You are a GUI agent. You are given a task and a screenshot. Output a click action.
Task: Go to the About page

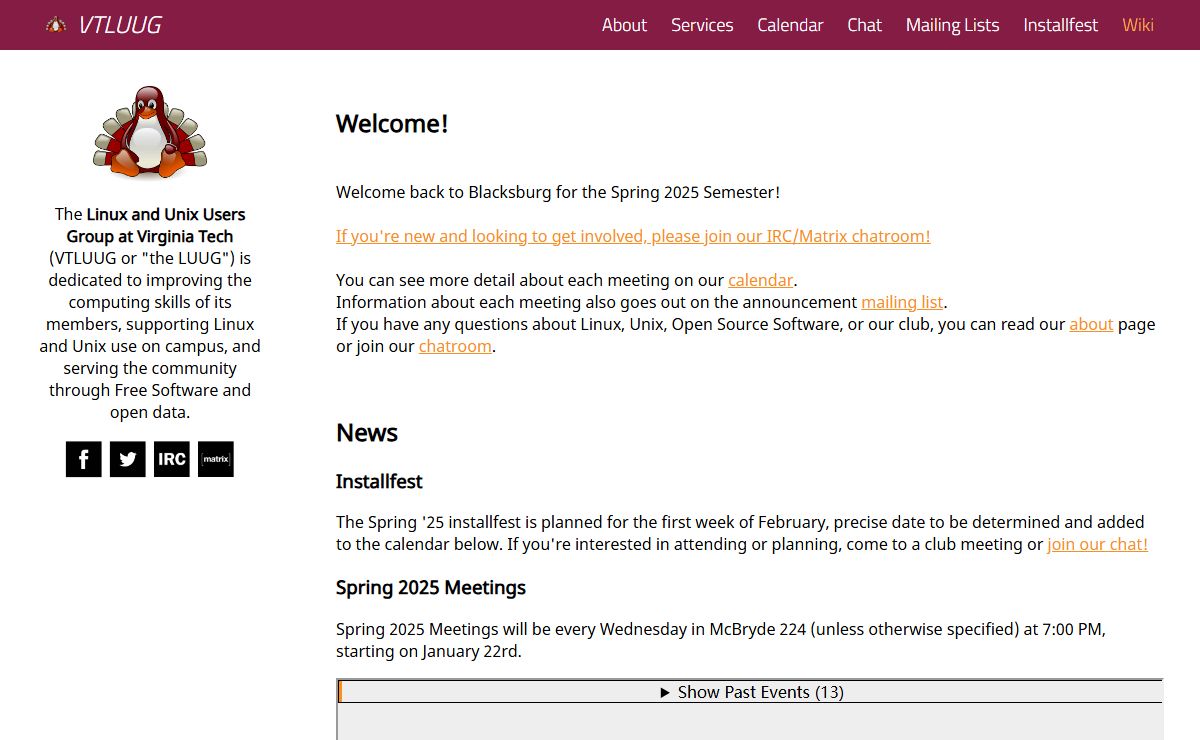click(624, 25)
